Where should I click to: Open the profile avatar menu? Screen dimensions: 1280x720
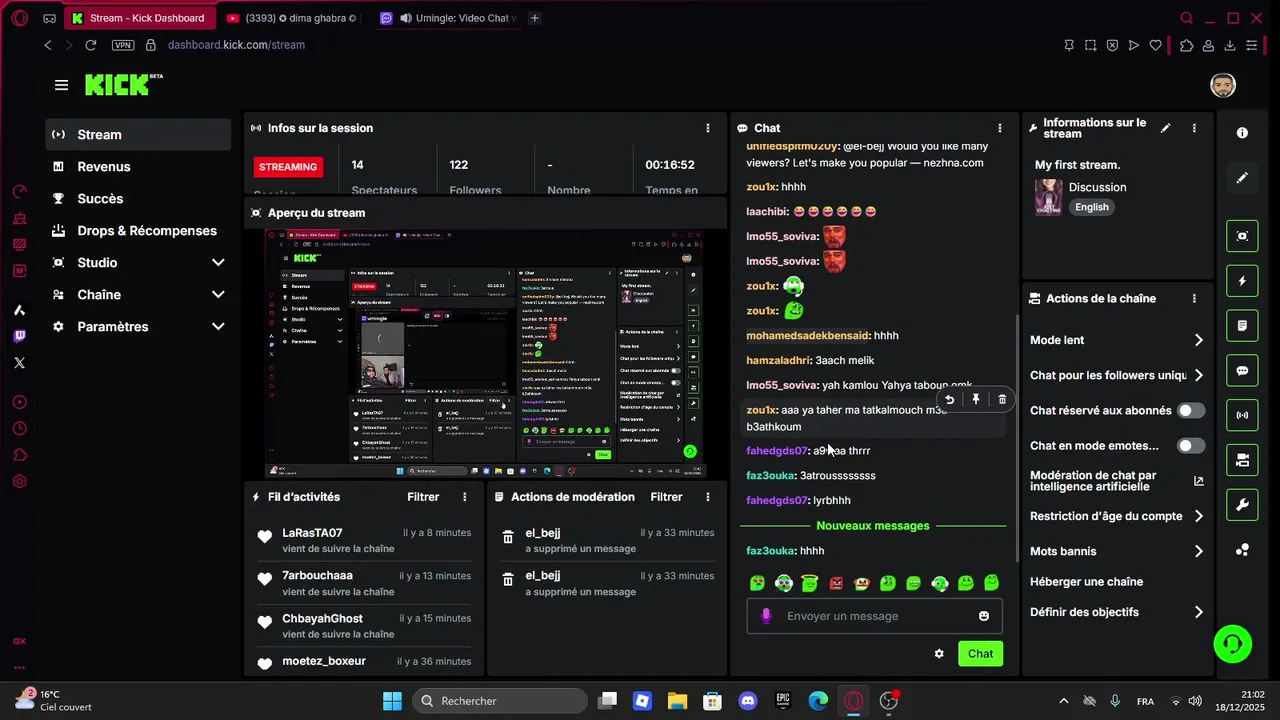[x=1222, y=85]
